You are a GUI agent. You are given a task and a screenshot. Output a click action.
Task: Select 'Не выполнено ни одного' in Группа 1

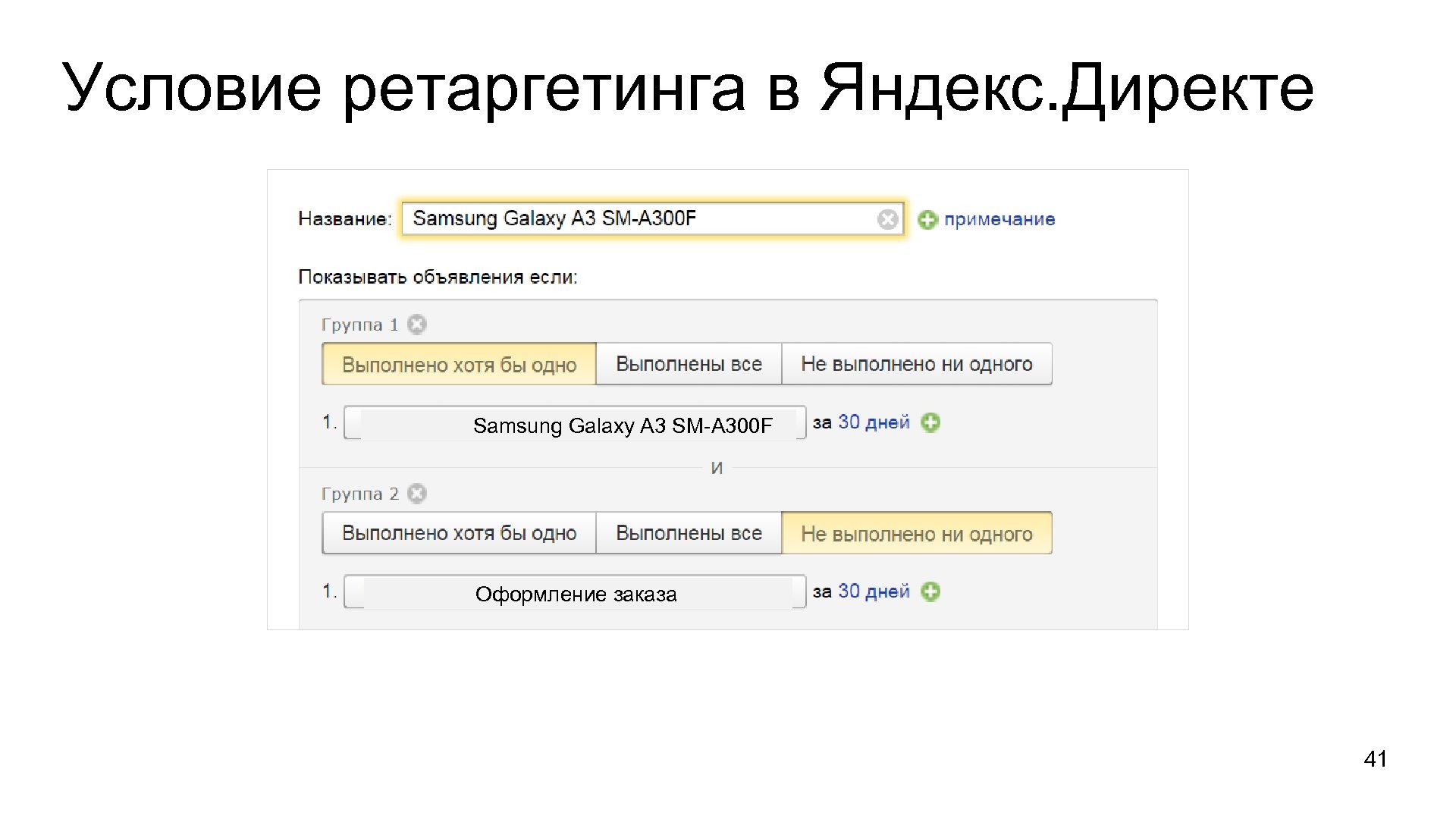coord(916,365)
